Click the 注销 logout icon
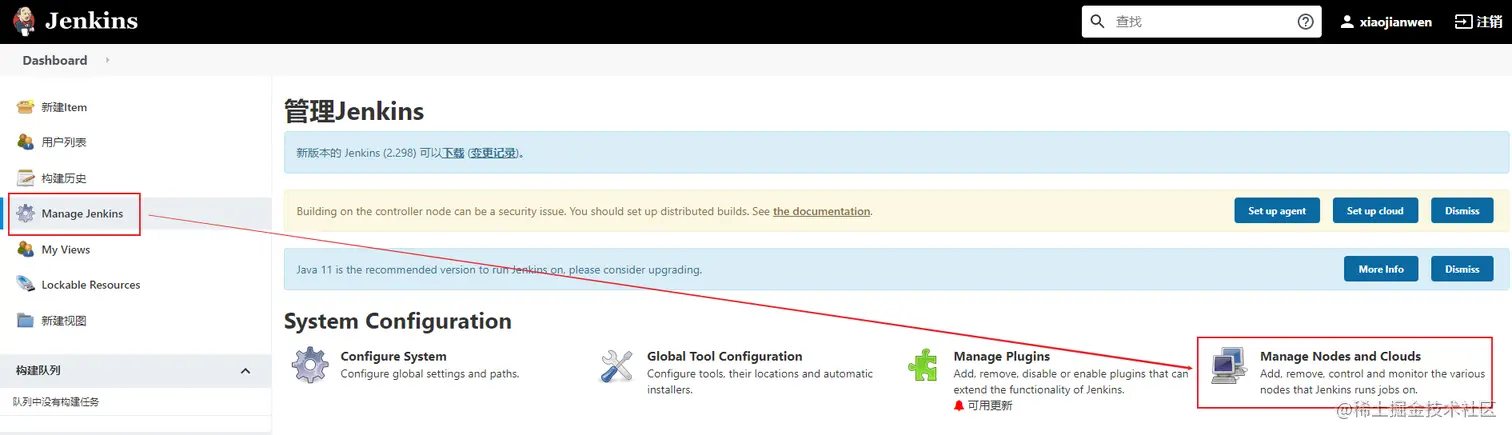This screenshot has width=1512, height=435. [x=1463, y=22]
